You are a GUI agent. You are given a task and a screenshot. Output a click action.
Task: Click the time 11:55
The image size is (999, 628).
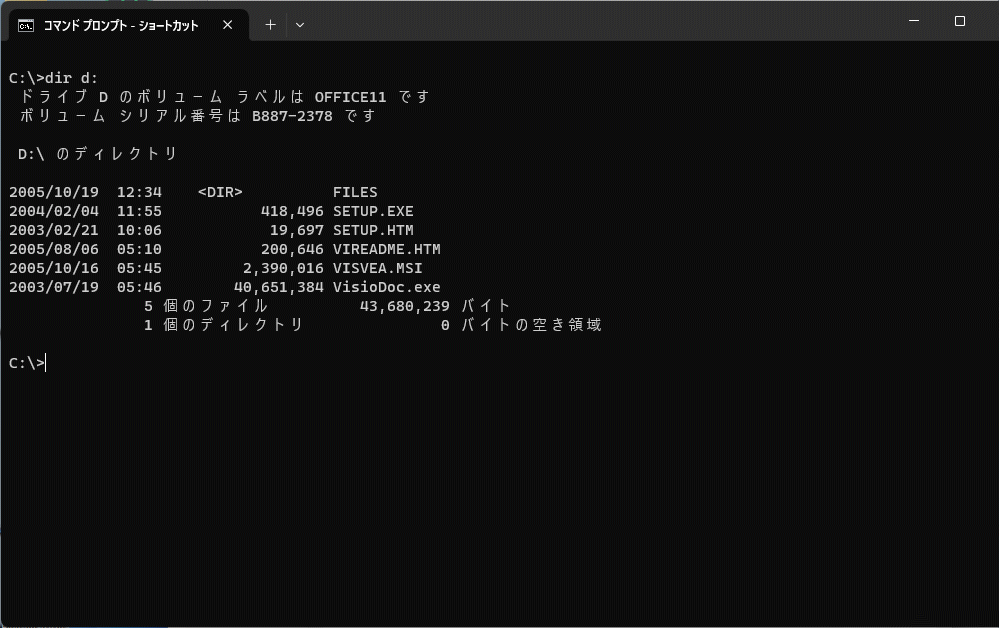140,211
